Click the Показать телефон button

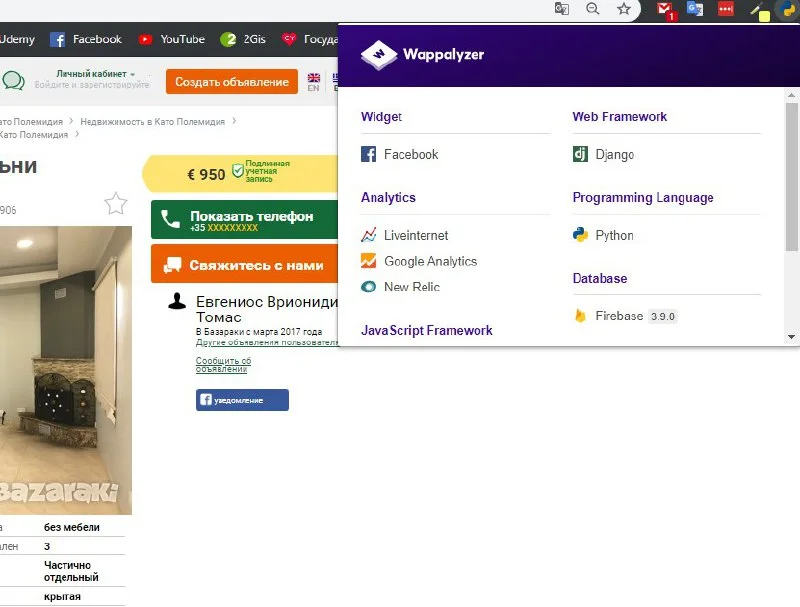244,220
